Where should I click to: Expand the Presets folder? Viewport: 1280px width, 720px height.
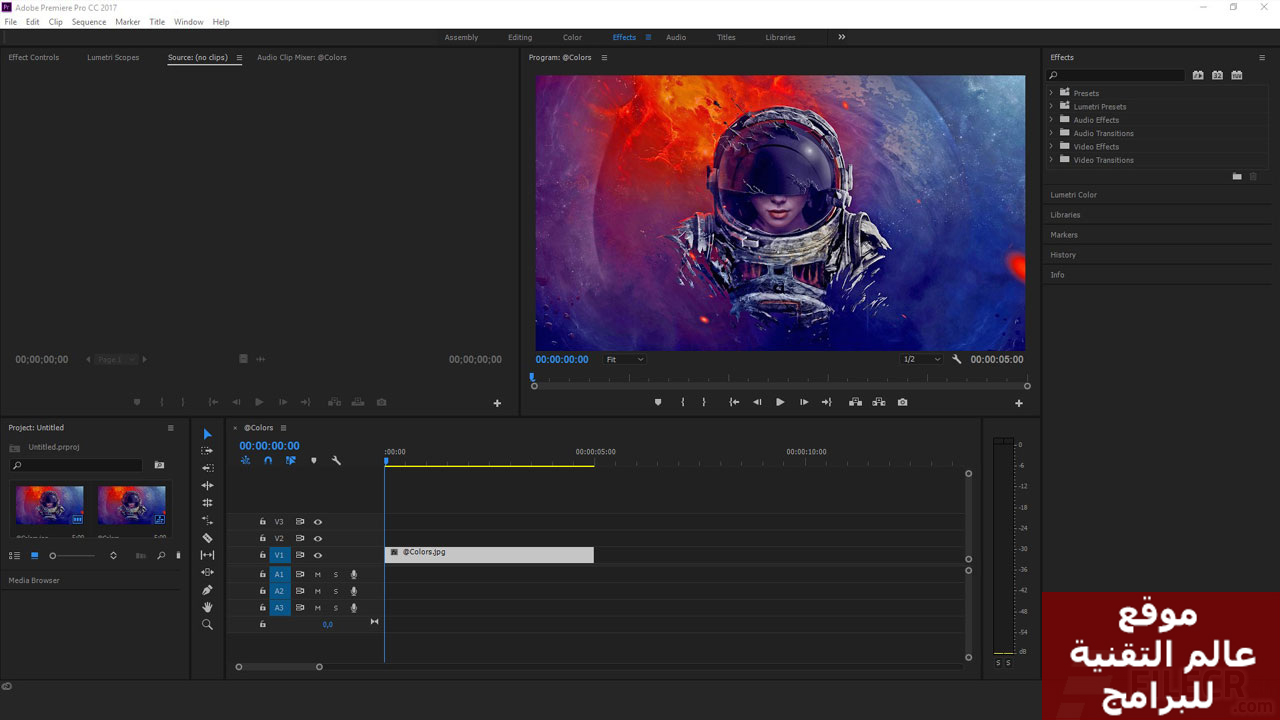point(1051,93)
